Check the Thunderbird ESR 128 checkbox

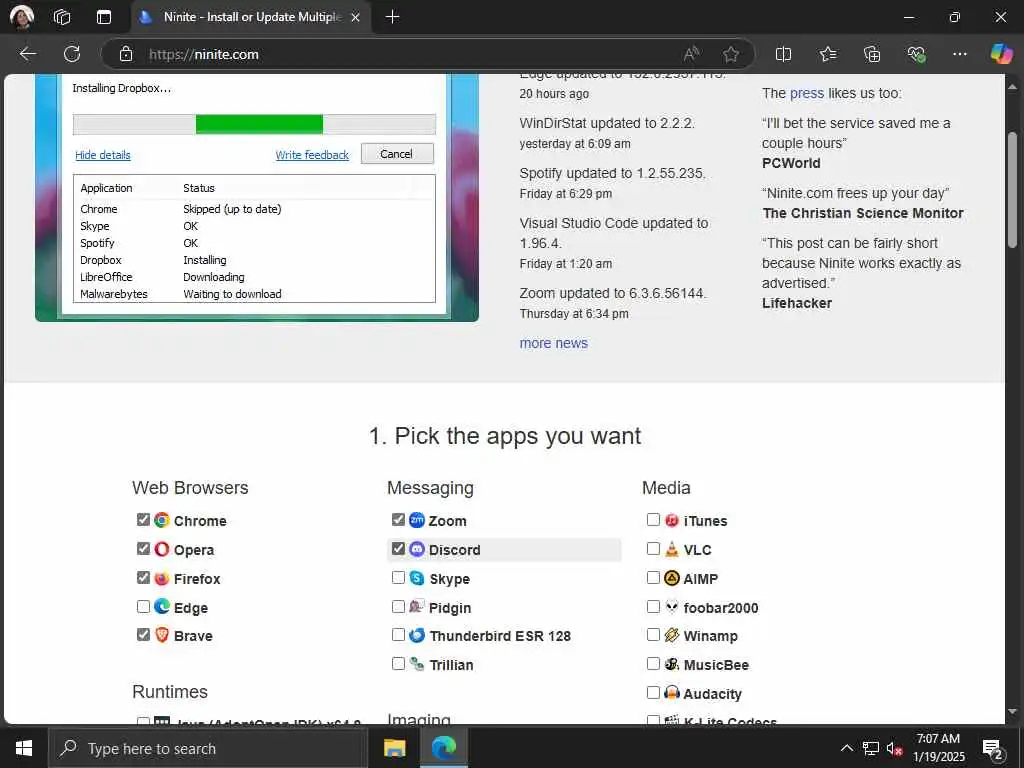point(398,634)
